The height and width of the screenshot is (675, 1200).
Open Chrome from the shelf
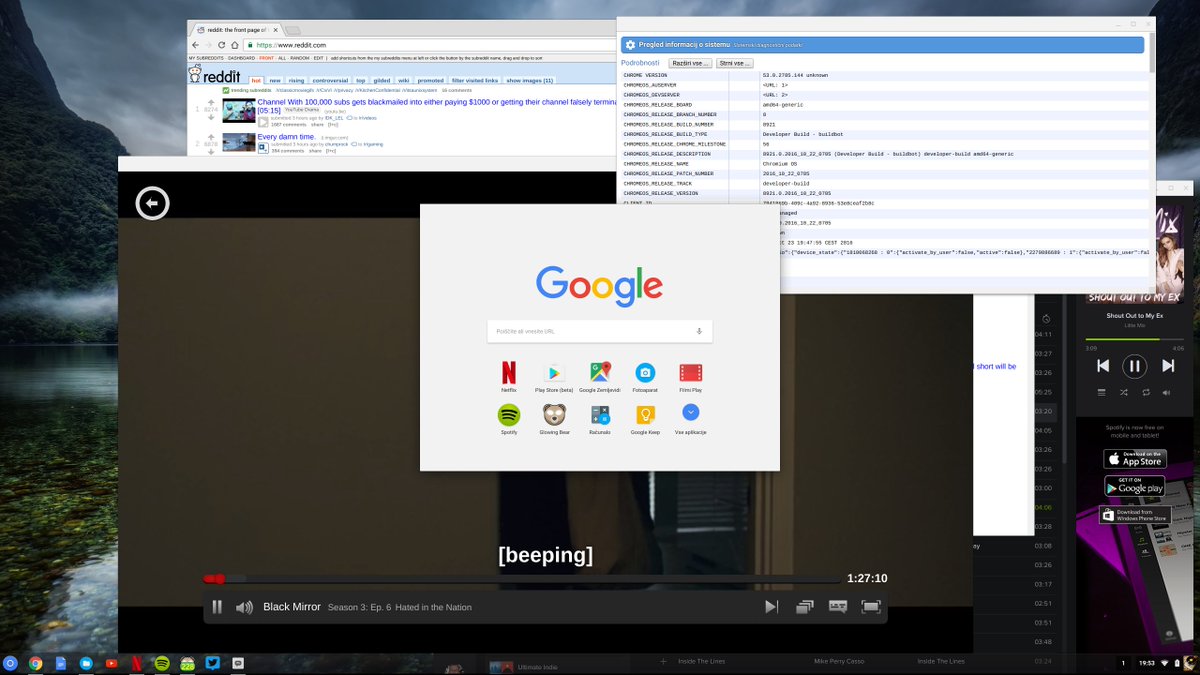click(35, 663)
